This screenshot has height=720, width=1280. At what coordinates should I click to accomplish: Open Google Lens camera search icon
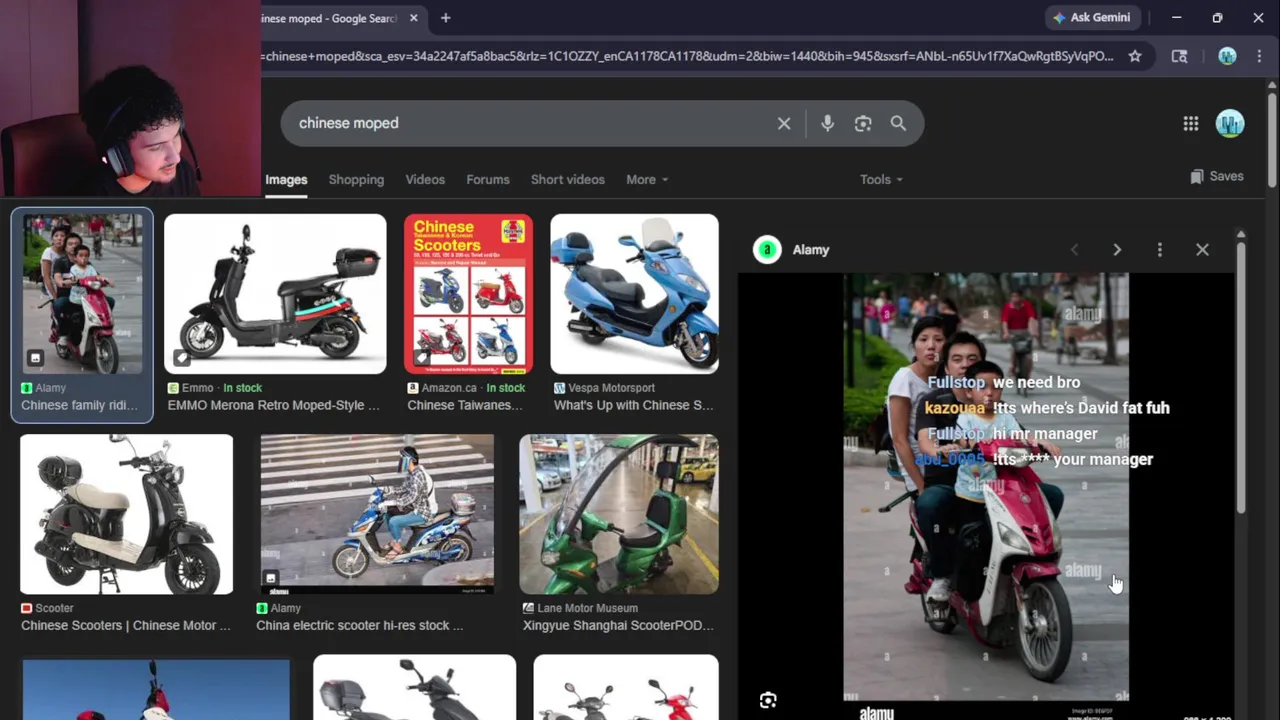pyautogui.click(x=863, y=123)
